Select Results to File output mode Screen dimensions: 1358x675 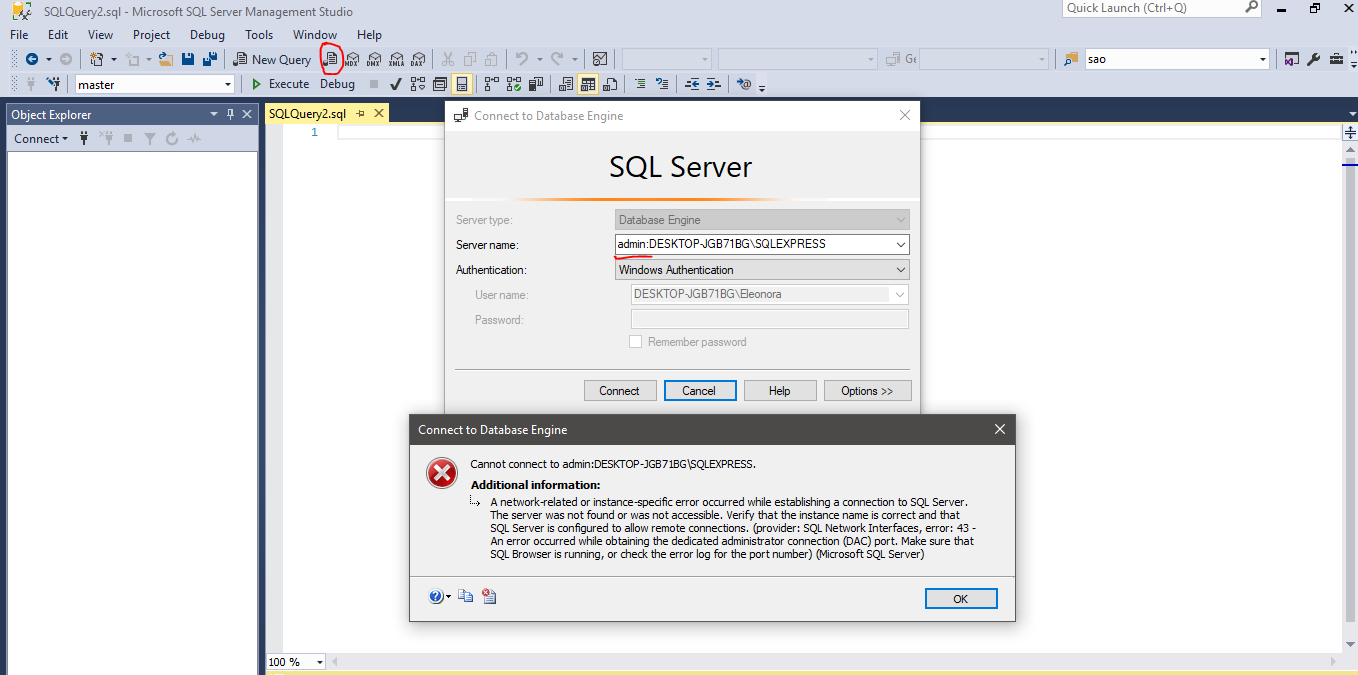pos(610,84)
